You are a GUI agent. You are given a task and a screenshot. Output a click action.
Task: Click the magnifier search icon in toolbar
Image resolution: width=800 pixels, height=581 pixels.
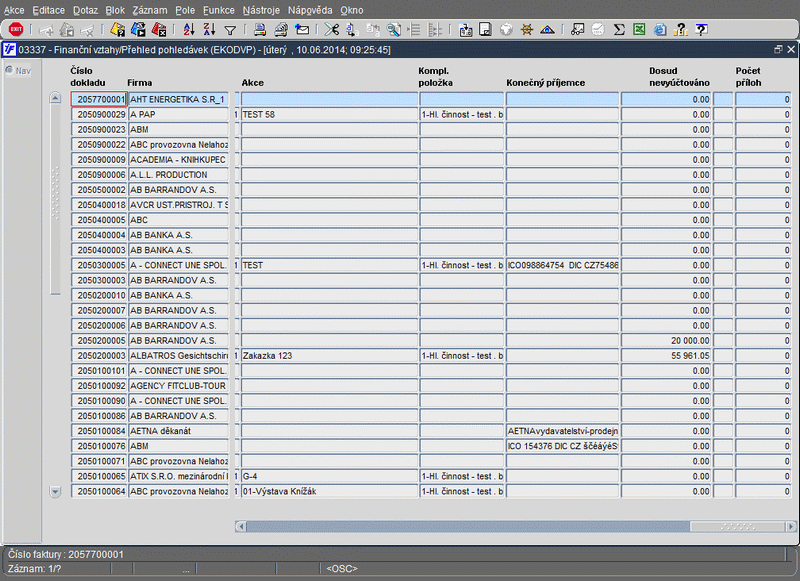(x=393, y=30)
